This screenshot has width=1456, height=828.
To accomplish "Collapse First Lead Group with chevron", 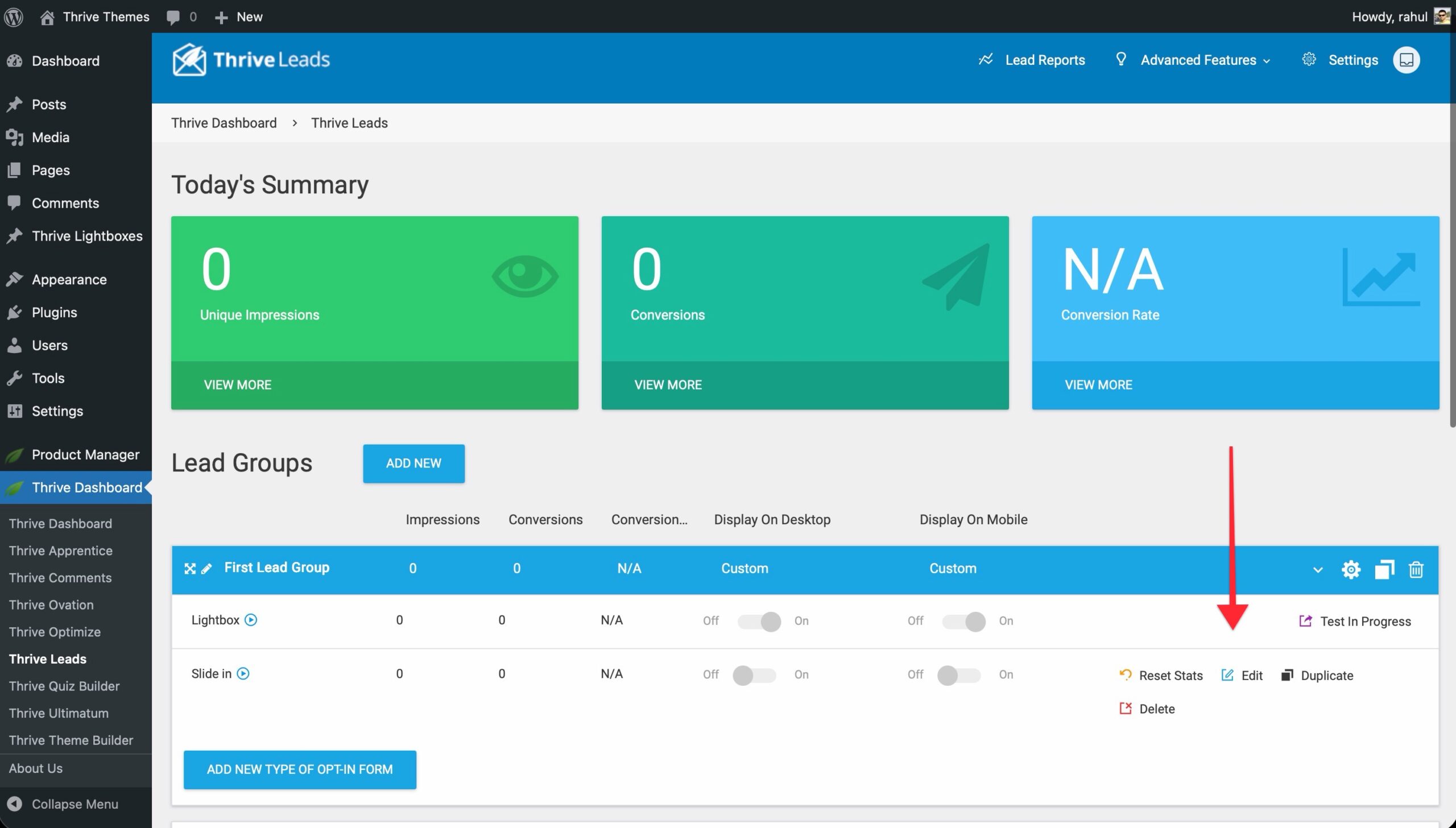I will [1317, 570].
